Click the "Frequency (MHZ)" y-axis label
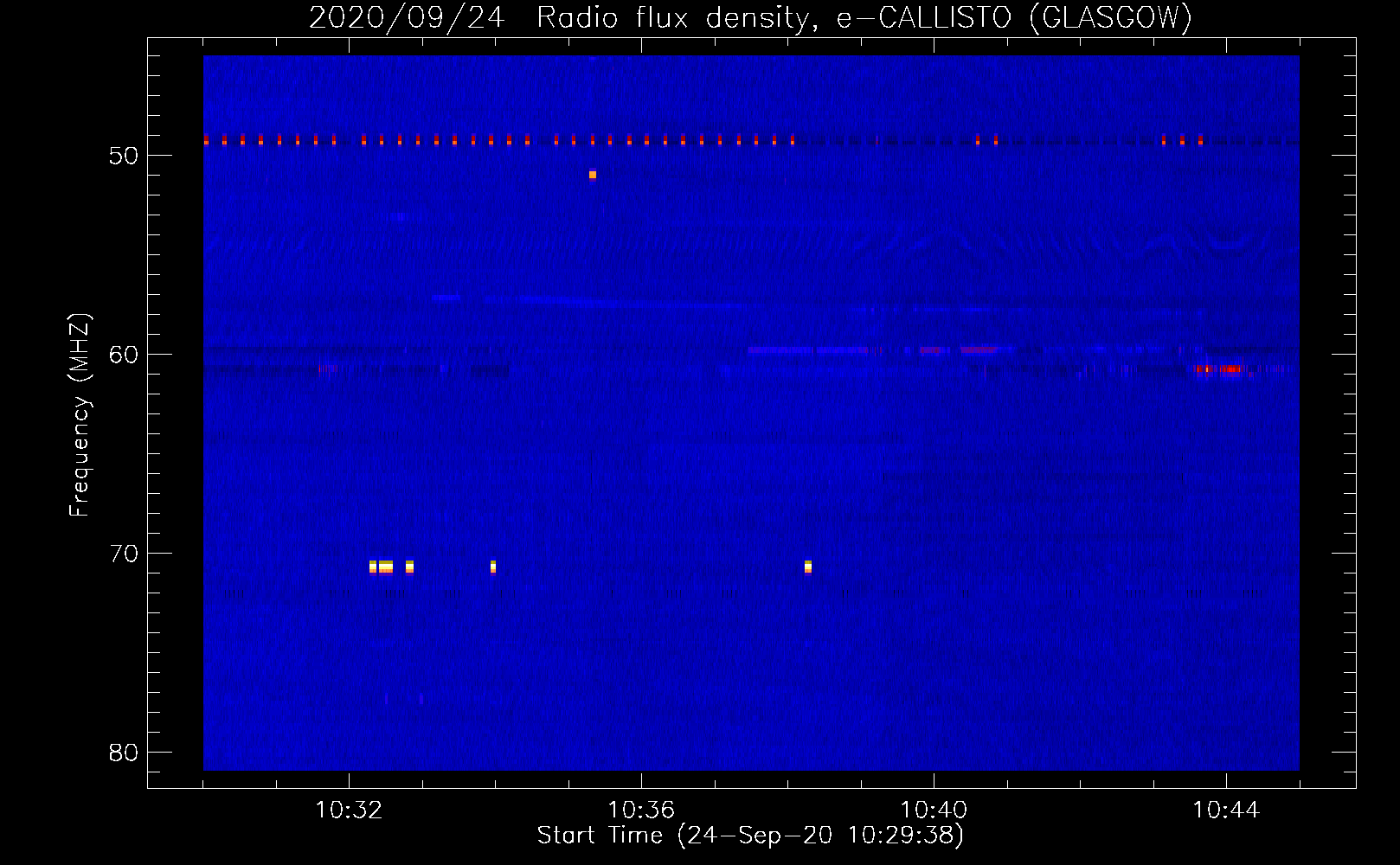The width and height of the screenshot is (1400, 865). point(80,415)
